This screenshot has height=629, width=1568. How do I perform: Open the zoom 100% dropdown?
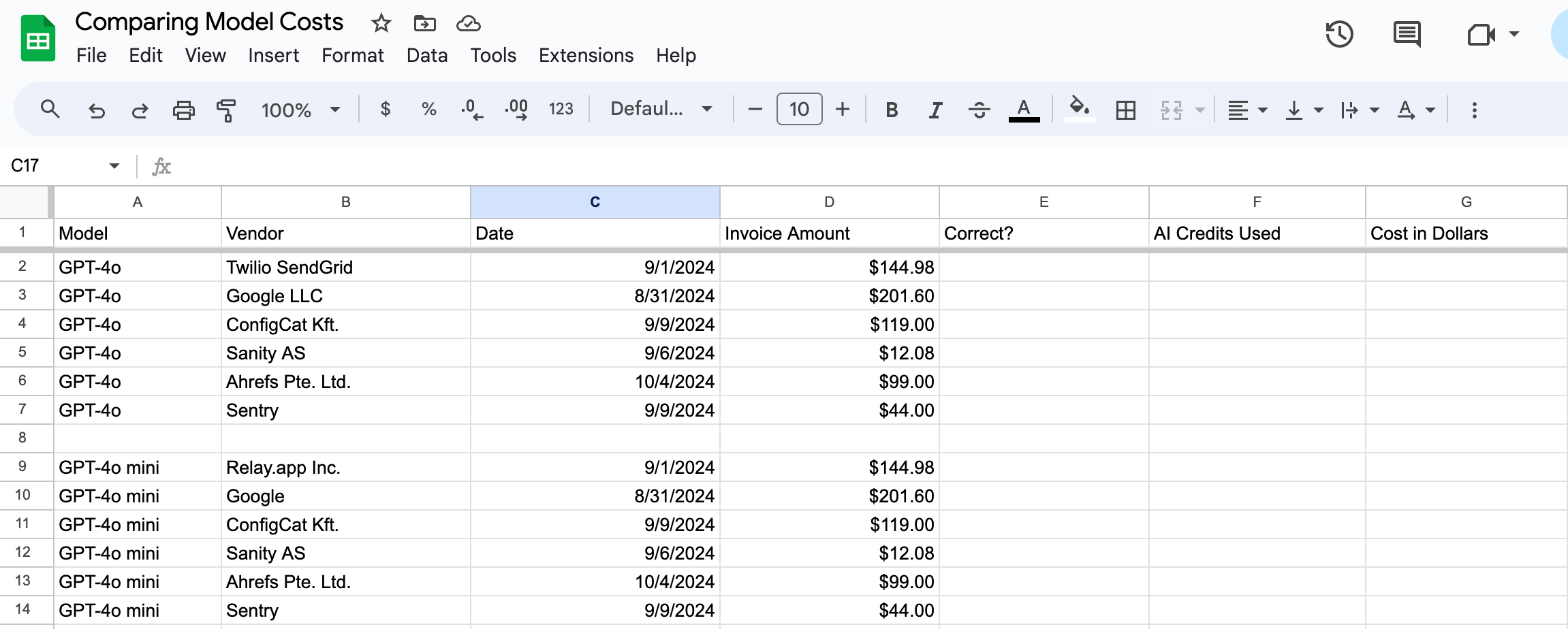coord(300,110)
